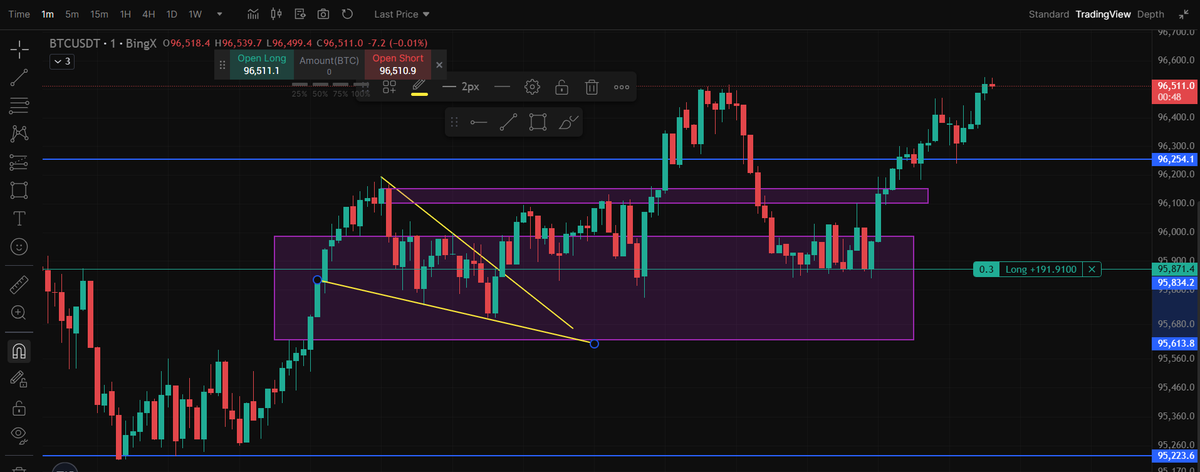Click the refresh/reset chart icon

(347, 15)
